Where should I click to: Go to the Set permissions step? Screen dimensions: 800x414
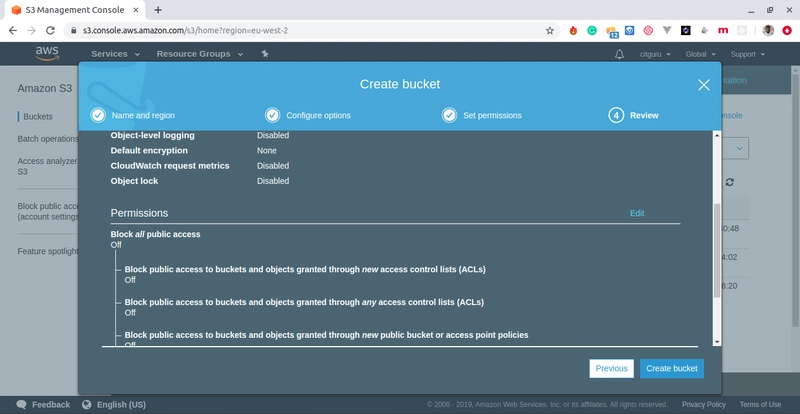(x=492, y=115)
